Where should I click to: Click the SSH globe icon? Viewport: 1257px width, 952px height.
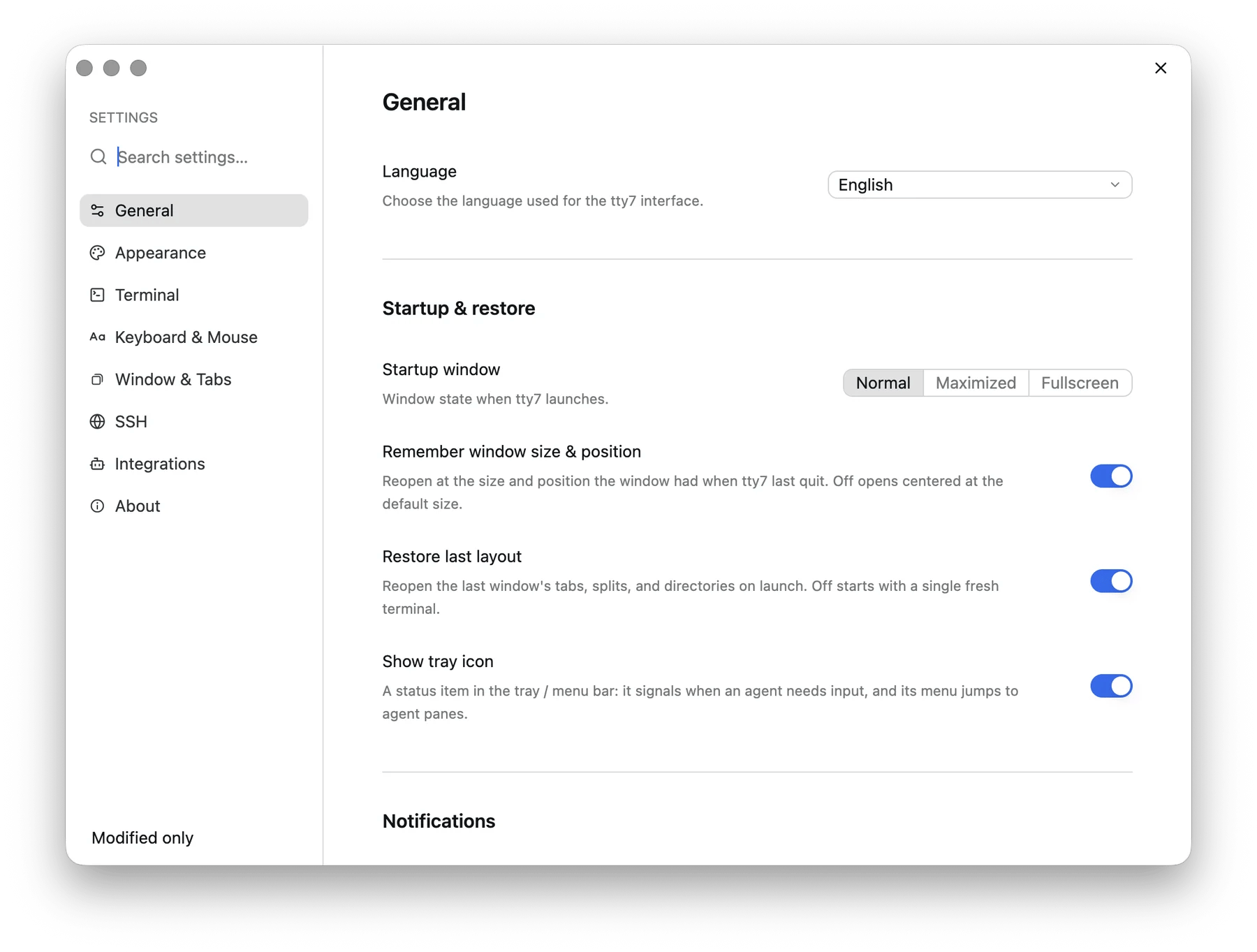[x=98, y=422]
